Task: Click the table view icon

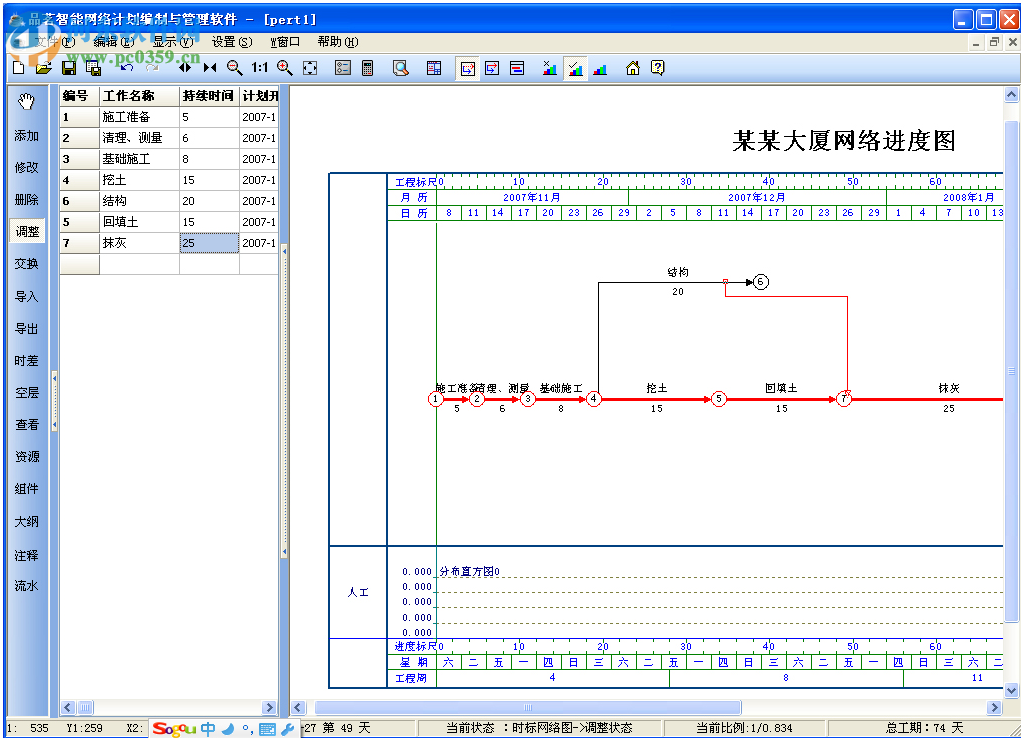Action: click(x=433, y=68)
